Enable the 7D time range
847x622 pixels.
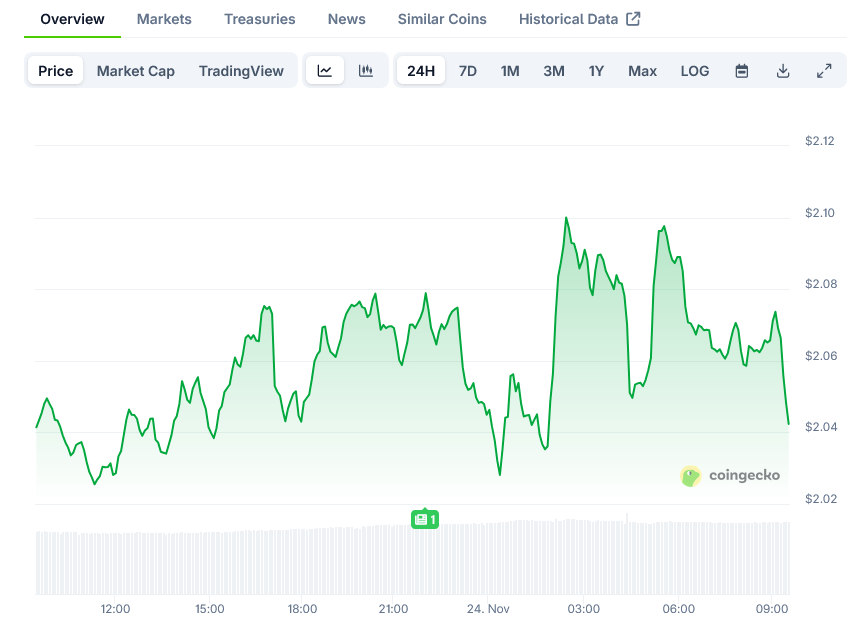tap(467, 71)
